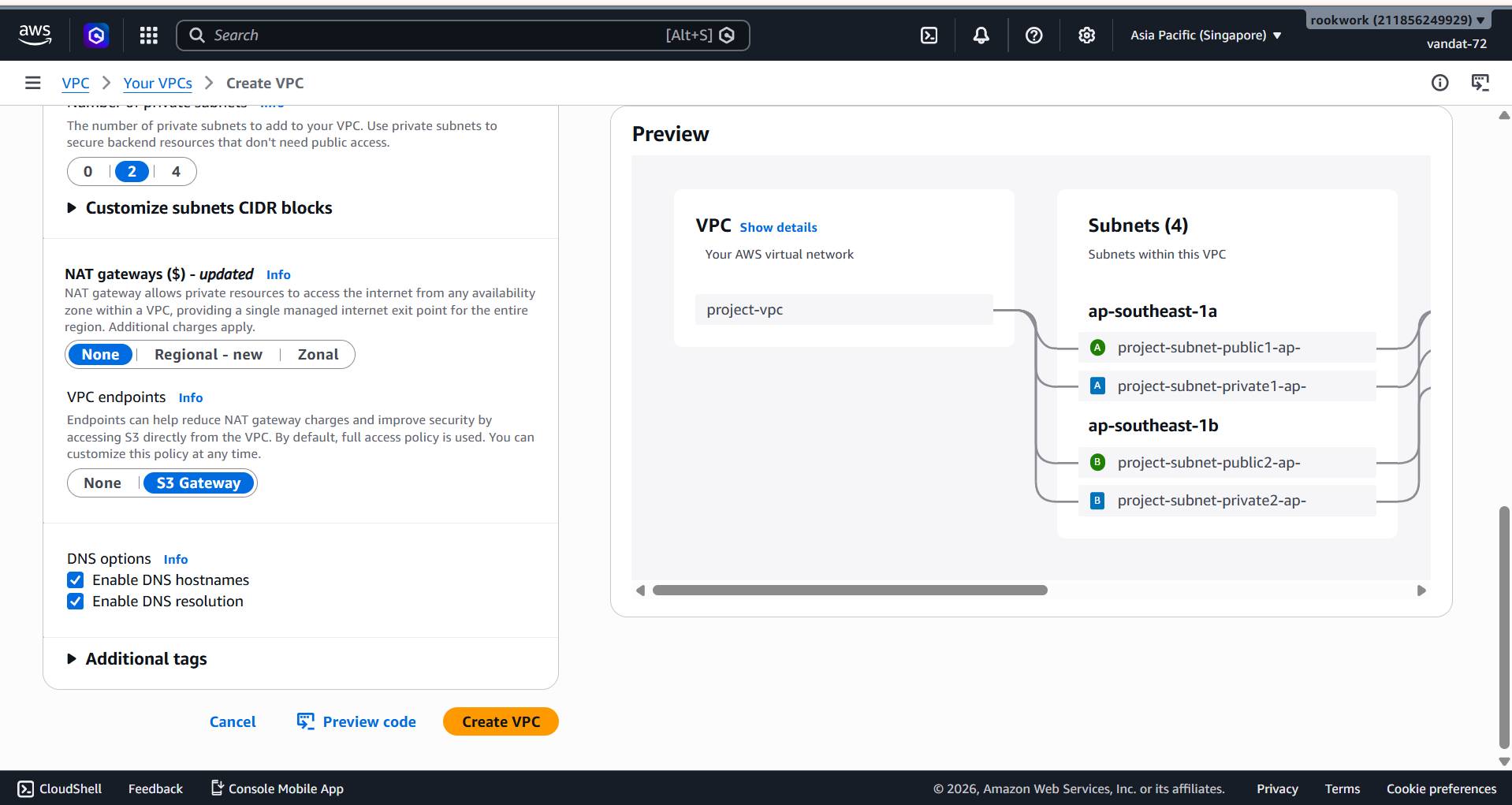Screen dimensions: 1512x805
Task: Click the preview scroll left arrow
Action: click(x=640, y=591)
